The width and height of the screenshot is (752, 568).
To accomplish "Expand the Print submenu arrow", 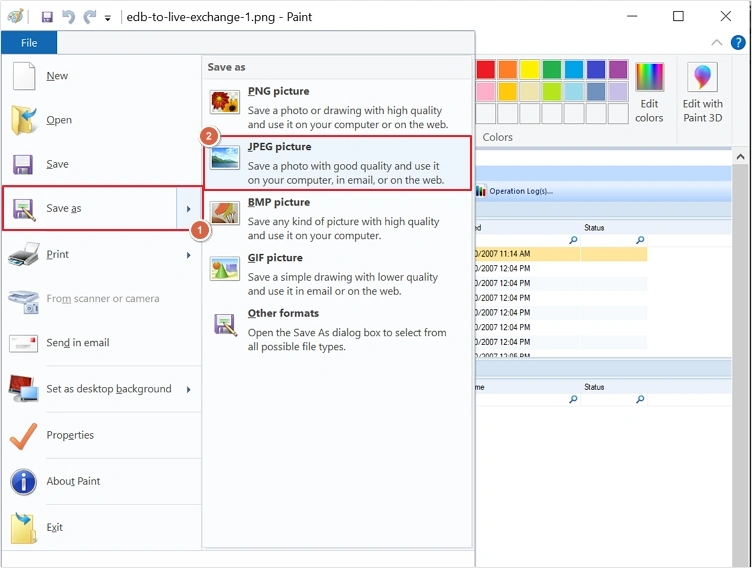I will tap(189, 255).
